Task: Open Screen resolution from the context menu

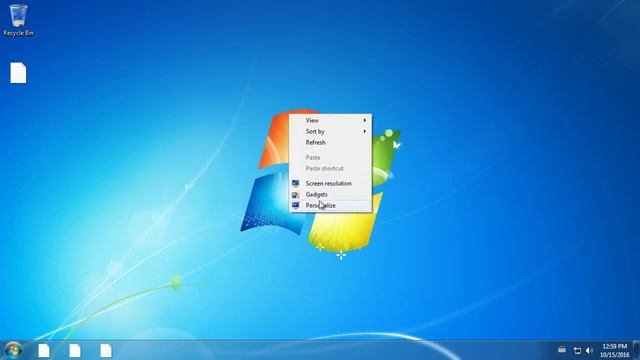Action: point(330,183)
